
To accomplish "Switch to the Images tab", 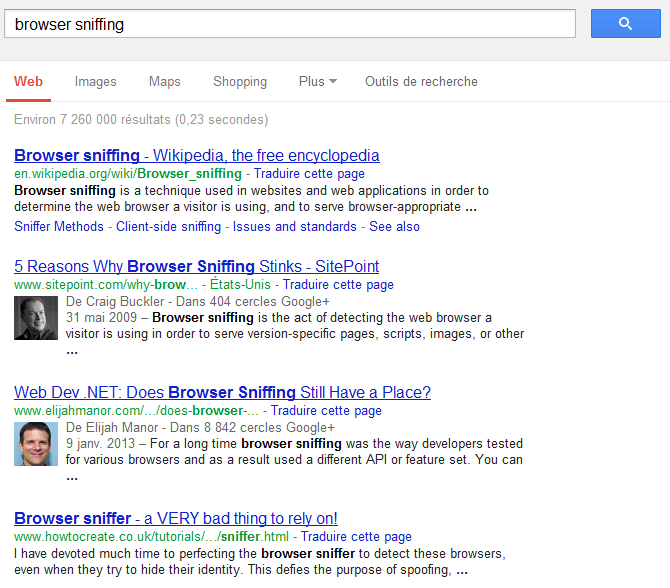I will click(95, 81).
